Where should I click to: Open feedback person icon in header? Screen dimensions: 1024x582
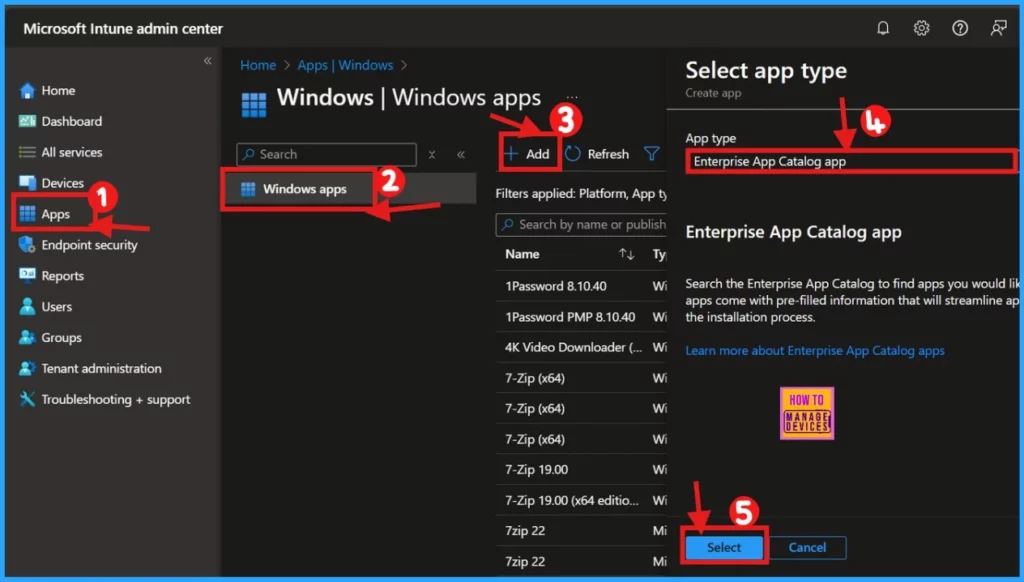(x=998, y=28)
